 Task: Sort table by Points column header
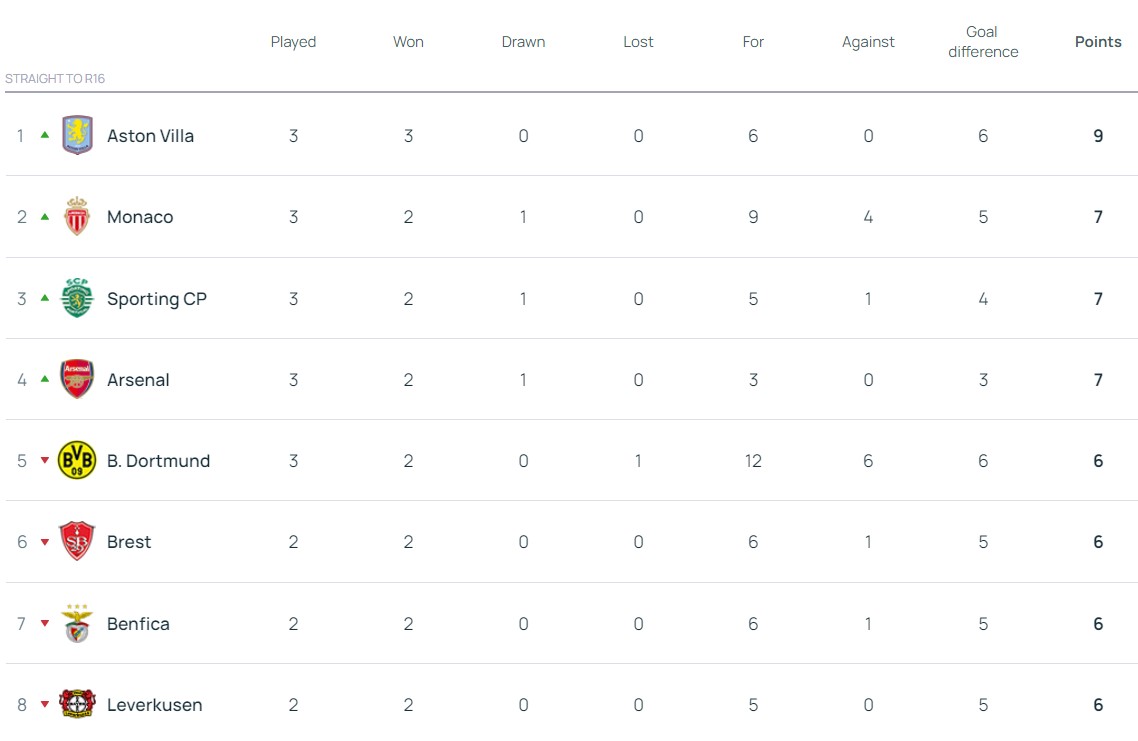[x=1098, y=42]
